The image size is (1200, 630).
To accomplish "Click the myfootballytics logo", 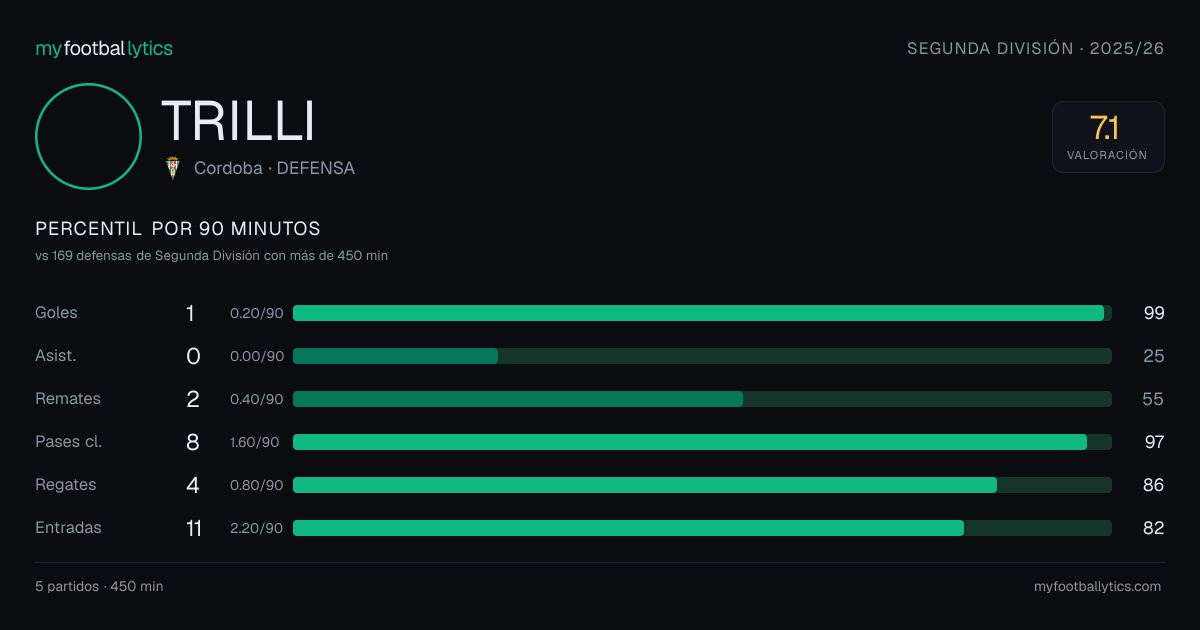I will pos(104,48).
